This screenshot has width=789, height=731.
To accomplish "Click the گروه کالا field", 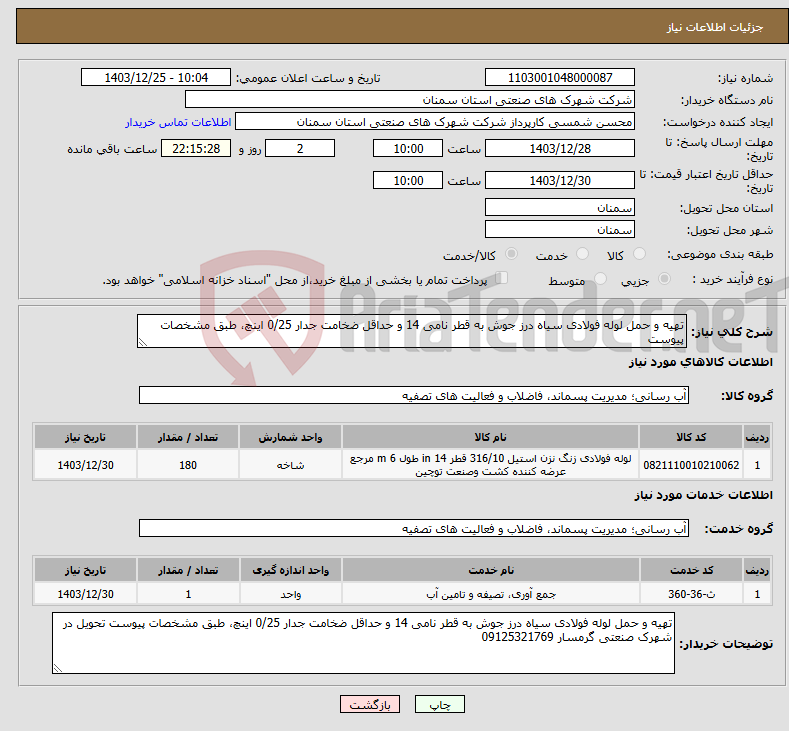I will 414,395.
